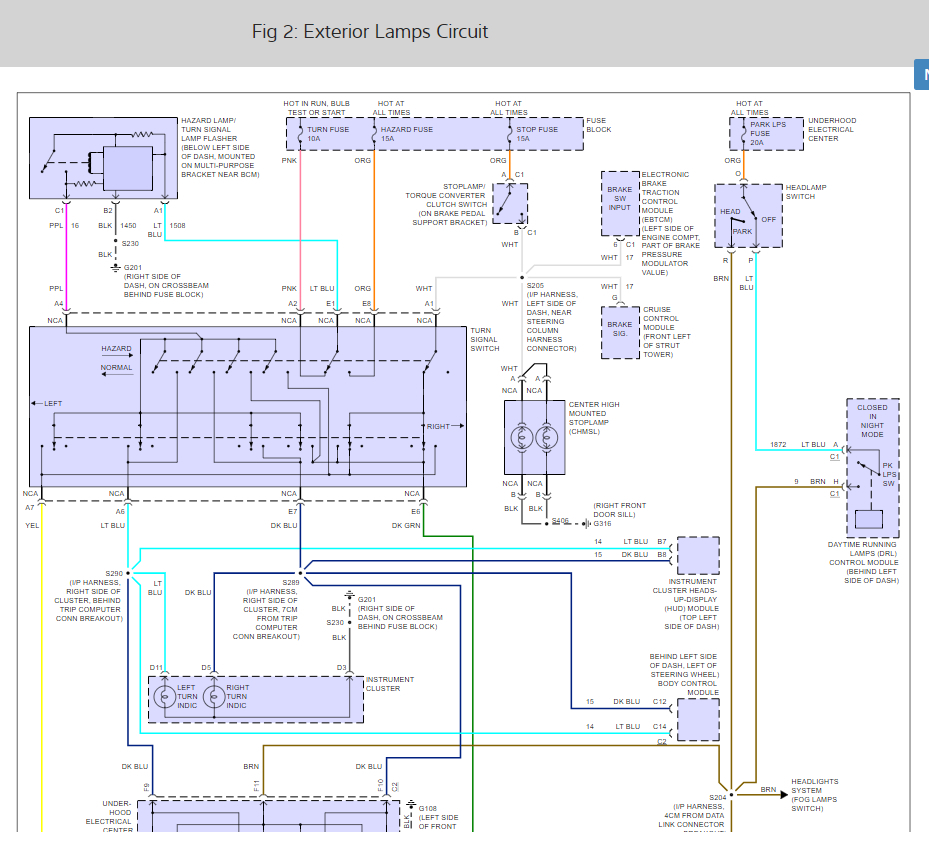
Task: Click the STOPLAMP/TORQUE CONVERTER CLUTCH SWITCH label
Action: pos(446,204)
